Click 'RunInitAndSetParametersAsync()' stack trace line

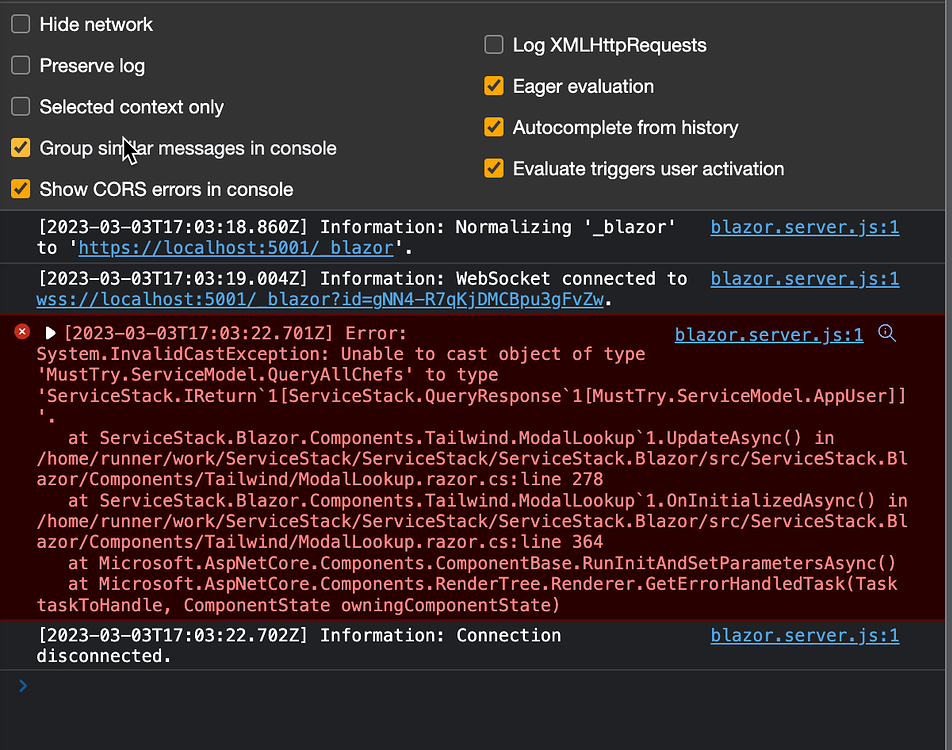(482, 563)
